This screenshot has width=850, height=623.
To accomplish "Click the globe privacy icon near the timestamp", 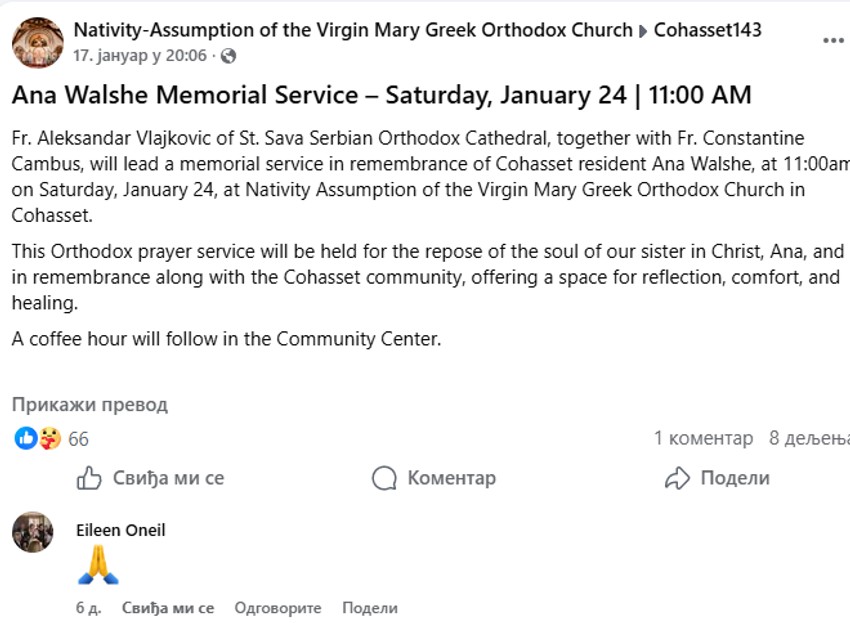I will [x=228, y=56].
